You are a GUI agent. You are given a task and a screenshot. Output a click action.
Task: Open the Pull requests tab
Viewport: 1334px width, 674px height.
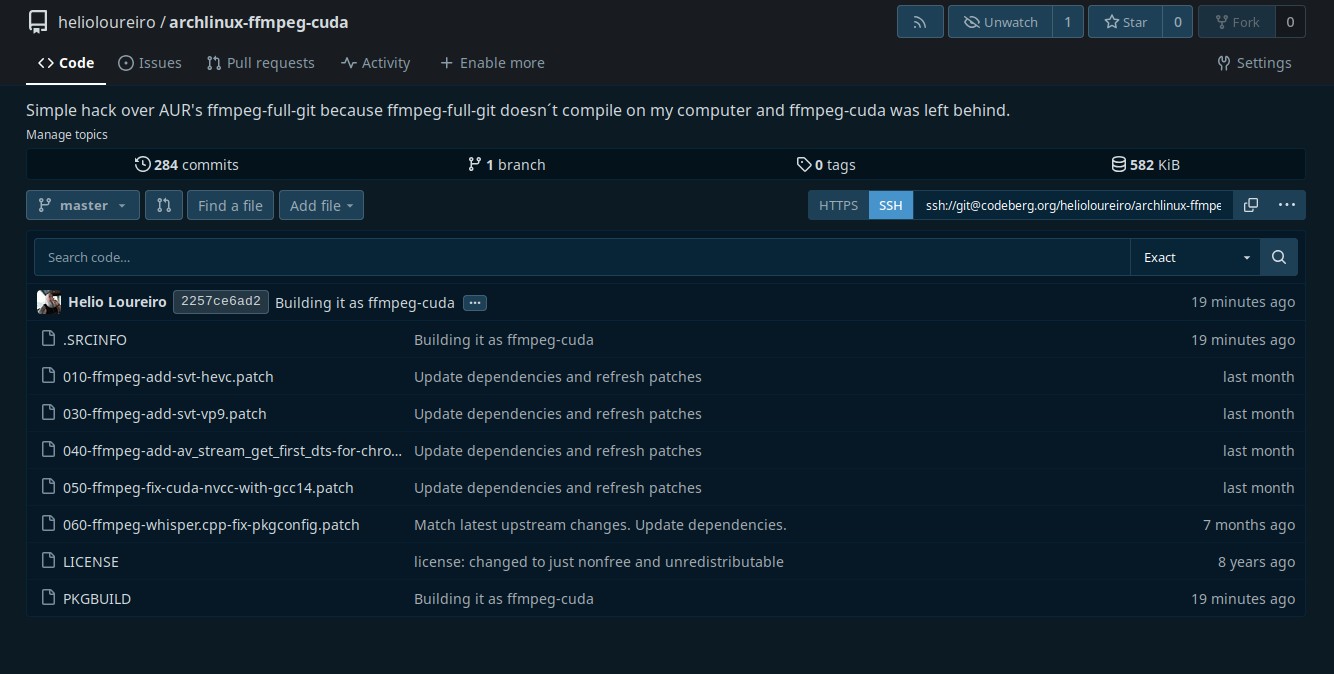tap(260, 63)
